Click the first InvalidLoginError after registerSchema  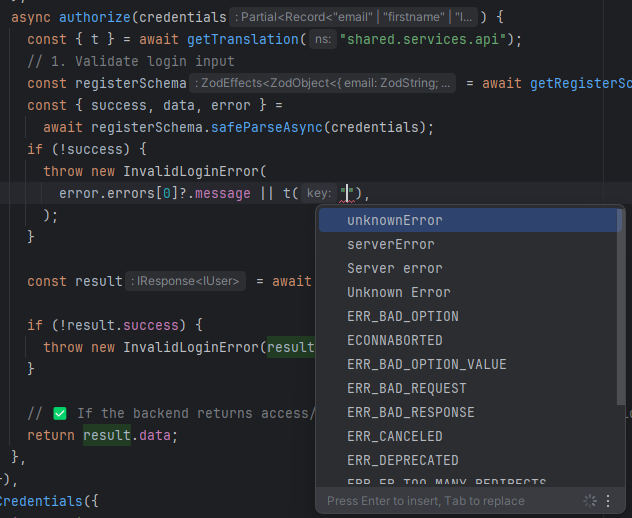click(191, 171)
